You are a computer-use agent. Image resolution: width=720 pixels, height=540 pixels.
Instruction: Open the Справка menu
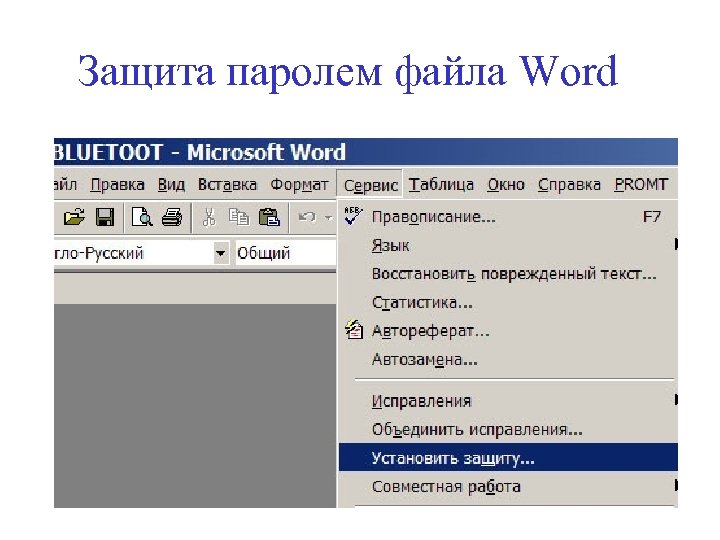coord(569,185)
